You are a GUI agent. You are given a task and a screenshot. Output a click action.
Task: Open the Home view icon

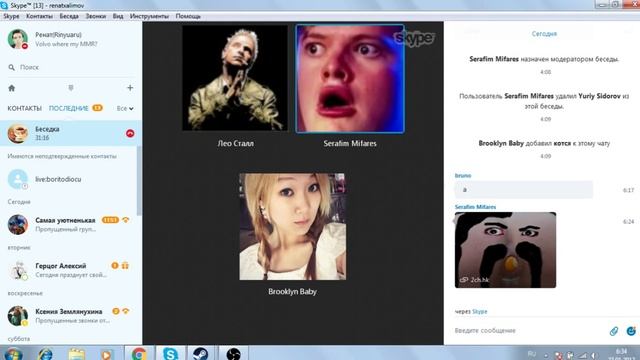tap(11, 88)
